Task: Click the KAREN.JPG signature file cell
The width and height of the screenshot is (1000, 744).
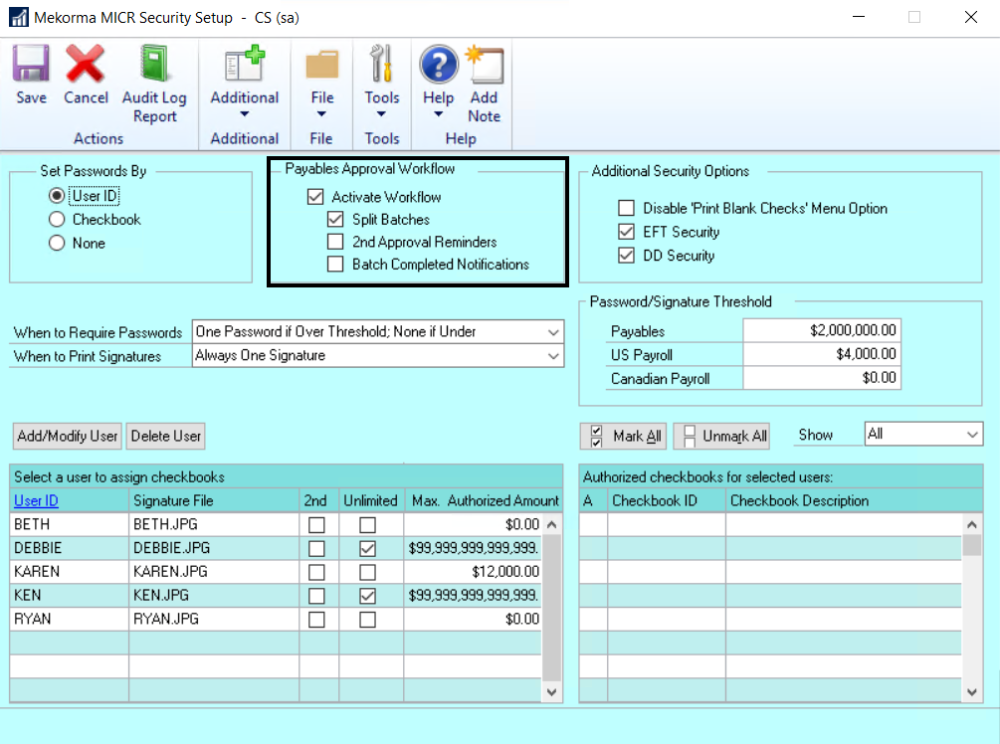Action: (214, 572)
